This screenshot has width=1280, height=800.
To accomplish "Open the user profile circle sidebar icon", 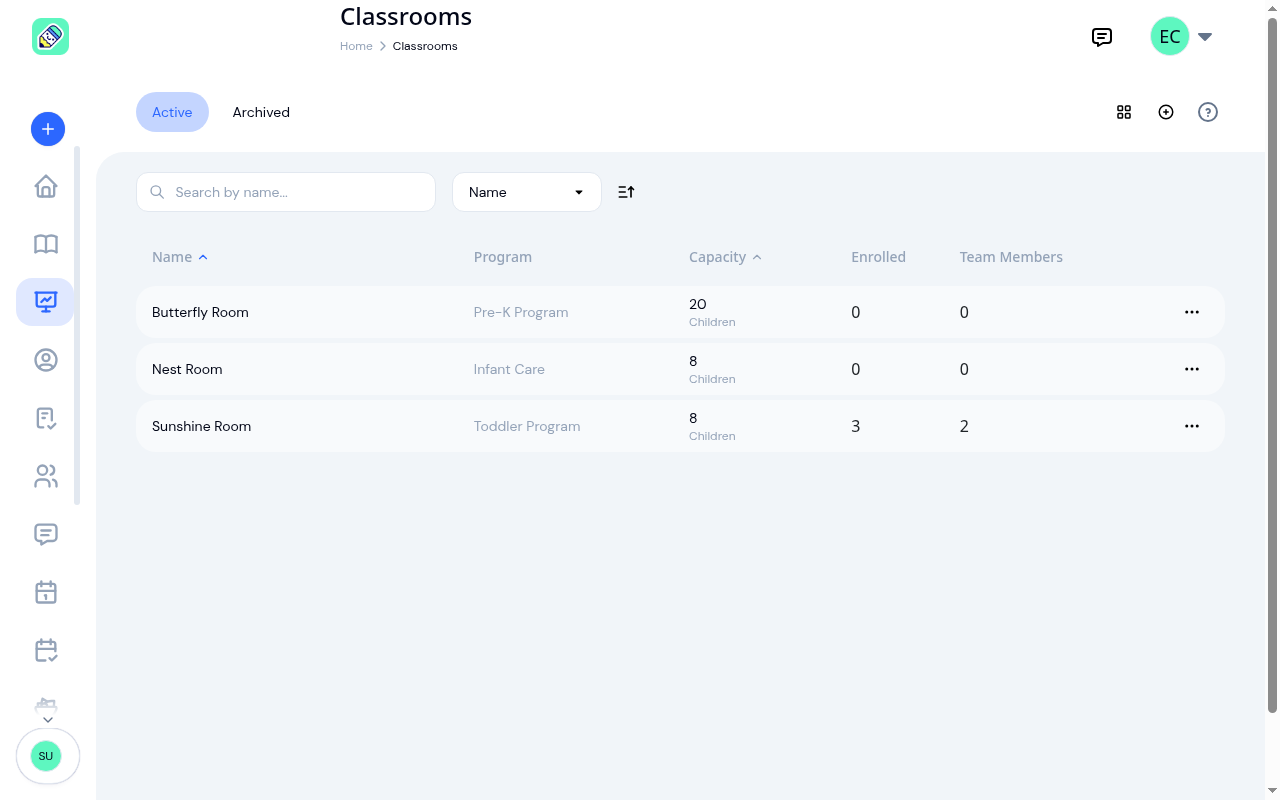I will pyautogui.click(x=46, y=360).
